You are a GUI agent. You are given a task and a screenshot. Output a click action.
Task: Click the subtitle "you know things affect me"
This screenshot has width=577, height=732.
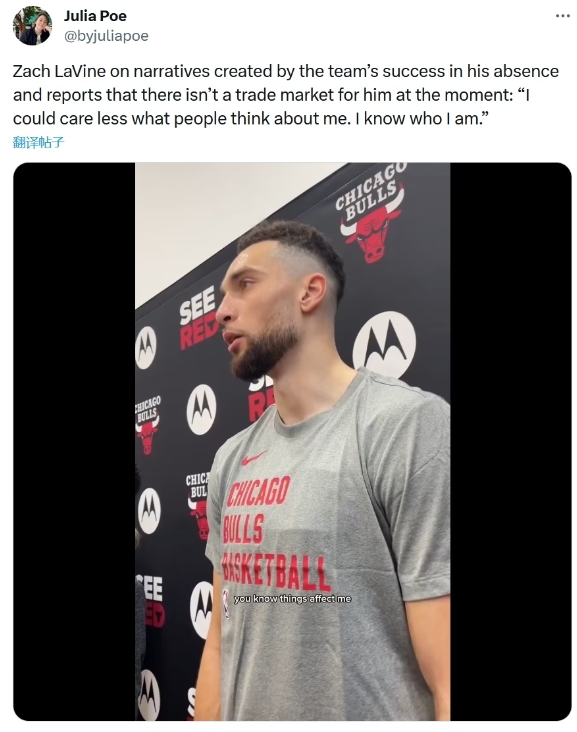292,599
